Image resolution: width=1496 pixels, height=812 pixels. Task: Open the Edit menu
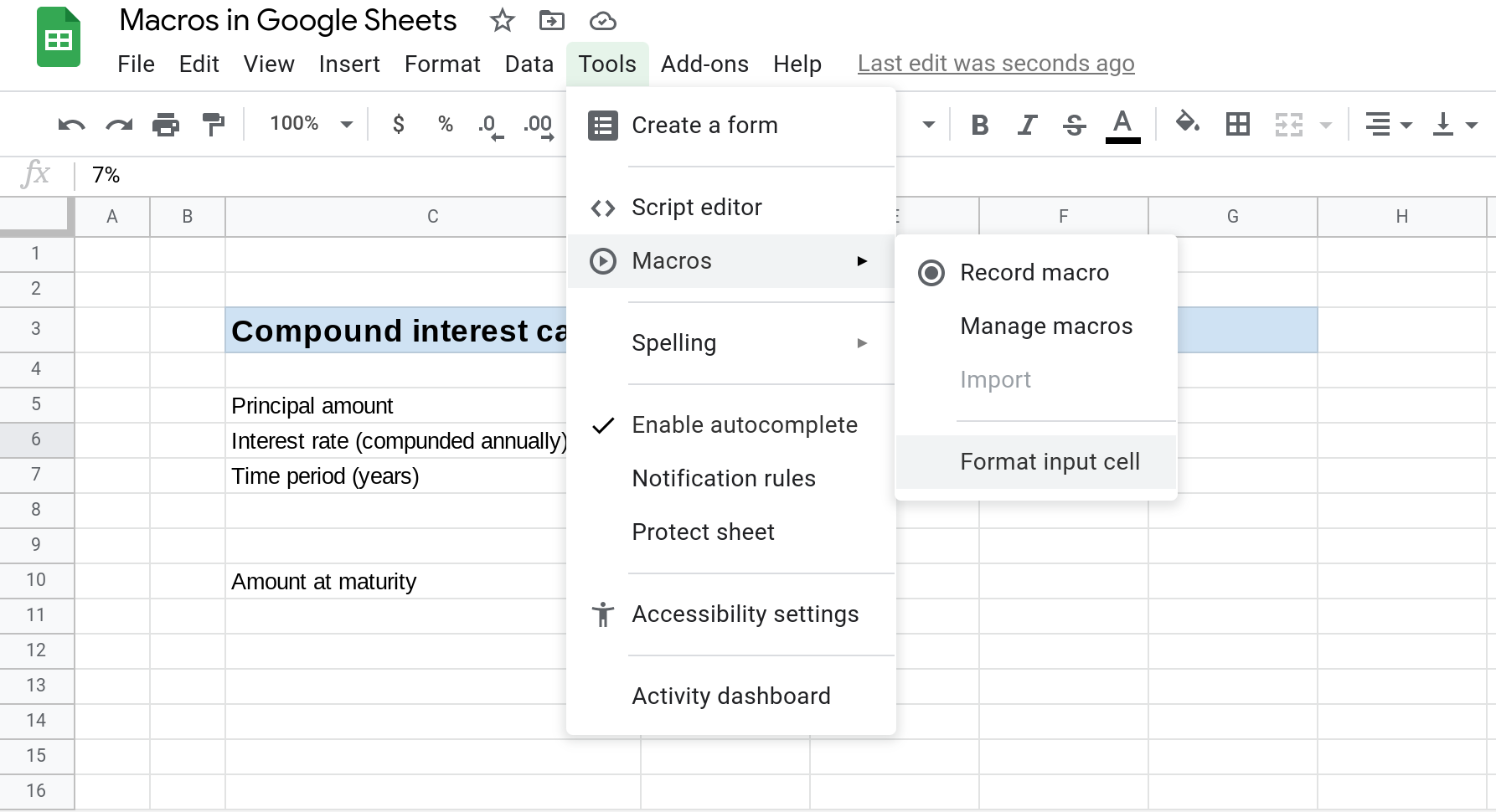pyautogui.click(x=199, y=64)
